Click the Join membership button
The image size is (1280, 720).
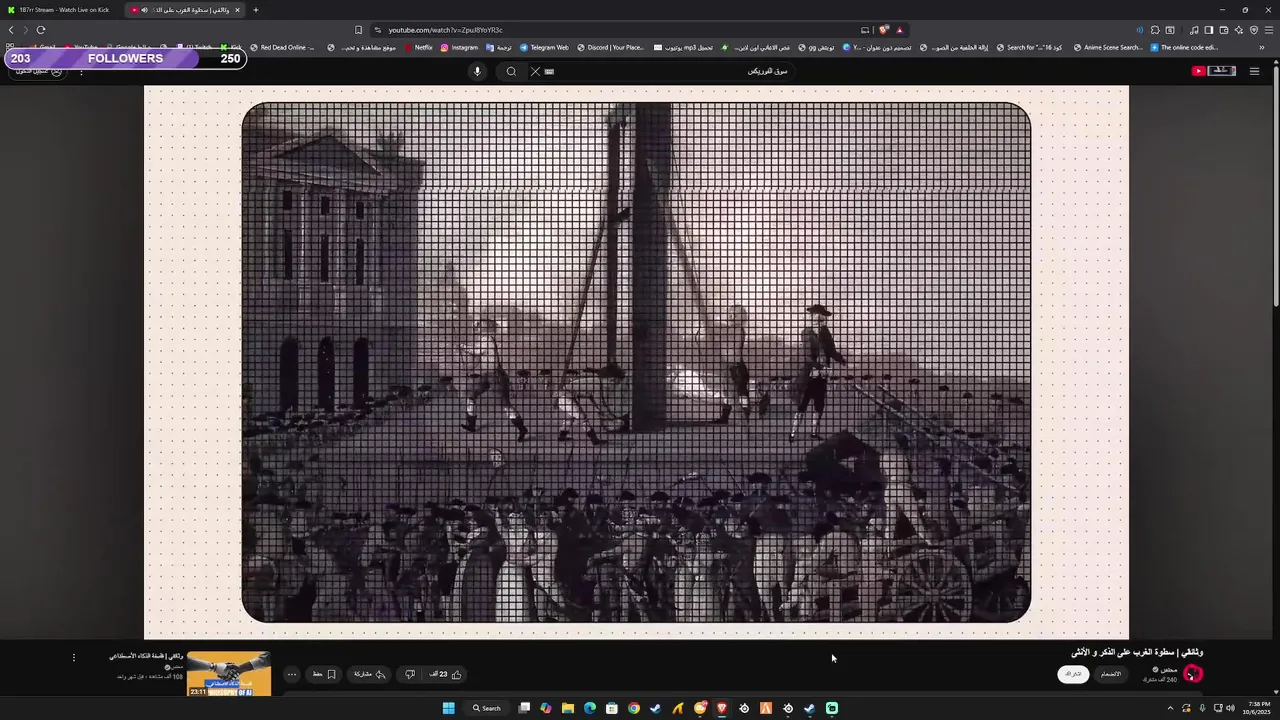click(x=1111, y=674)
